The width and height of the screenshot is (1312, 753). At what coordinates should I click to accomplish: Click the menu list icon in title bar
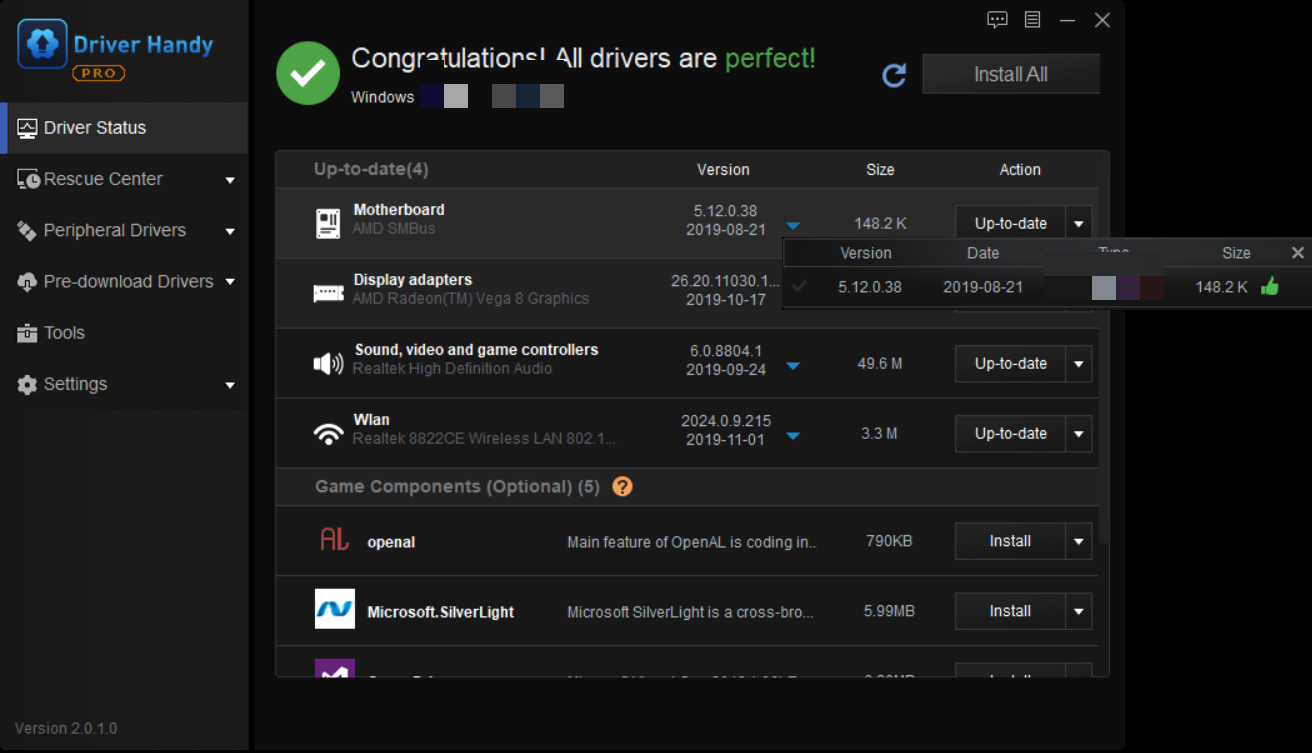point(1032,20)
